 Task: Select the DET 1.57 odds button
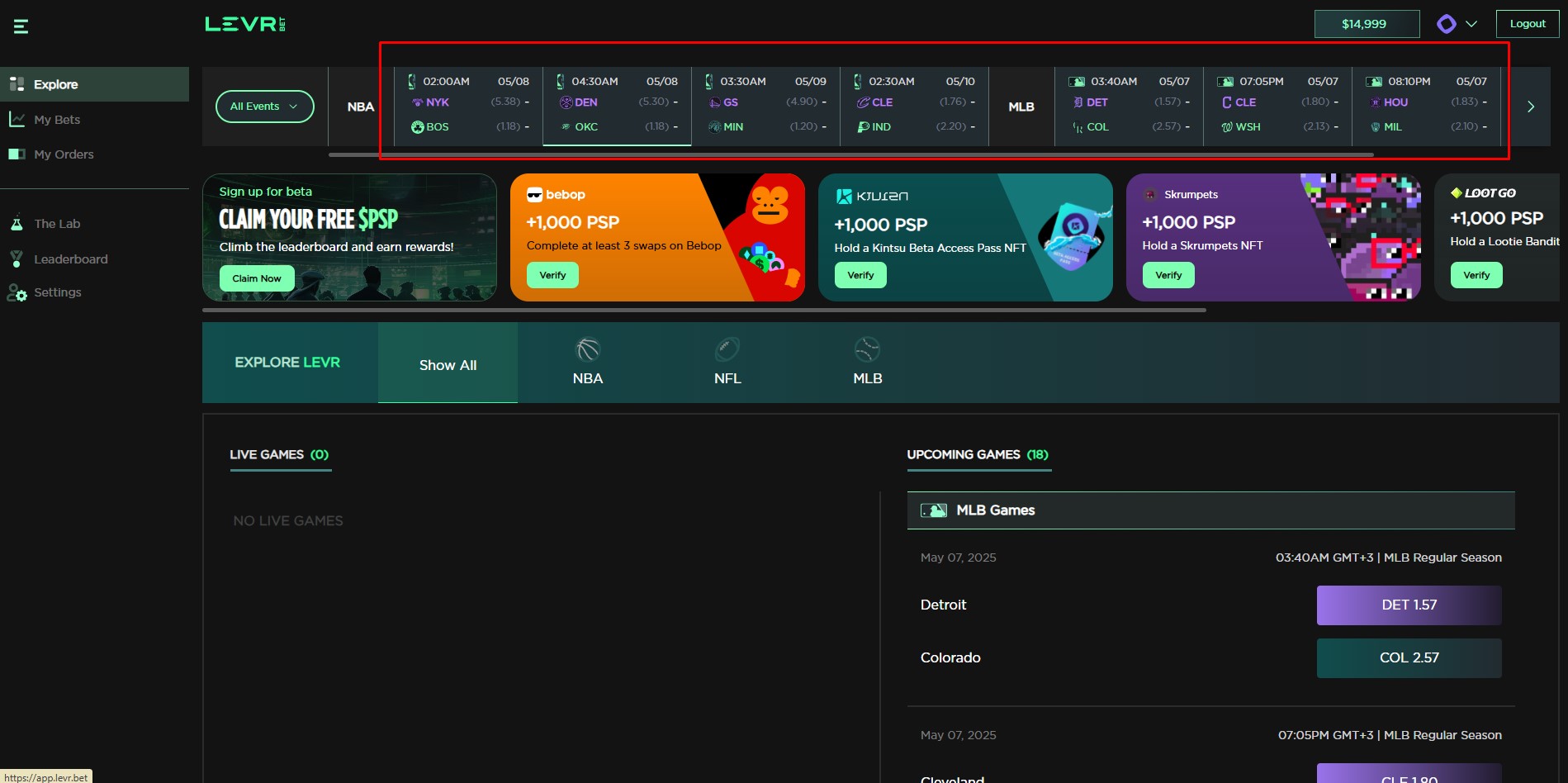(x=1409, y=605)
